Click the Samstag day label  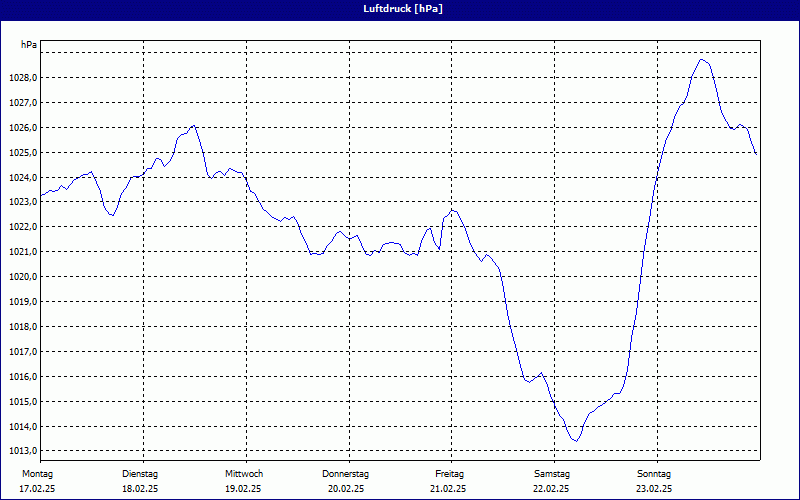pos(552,474)
